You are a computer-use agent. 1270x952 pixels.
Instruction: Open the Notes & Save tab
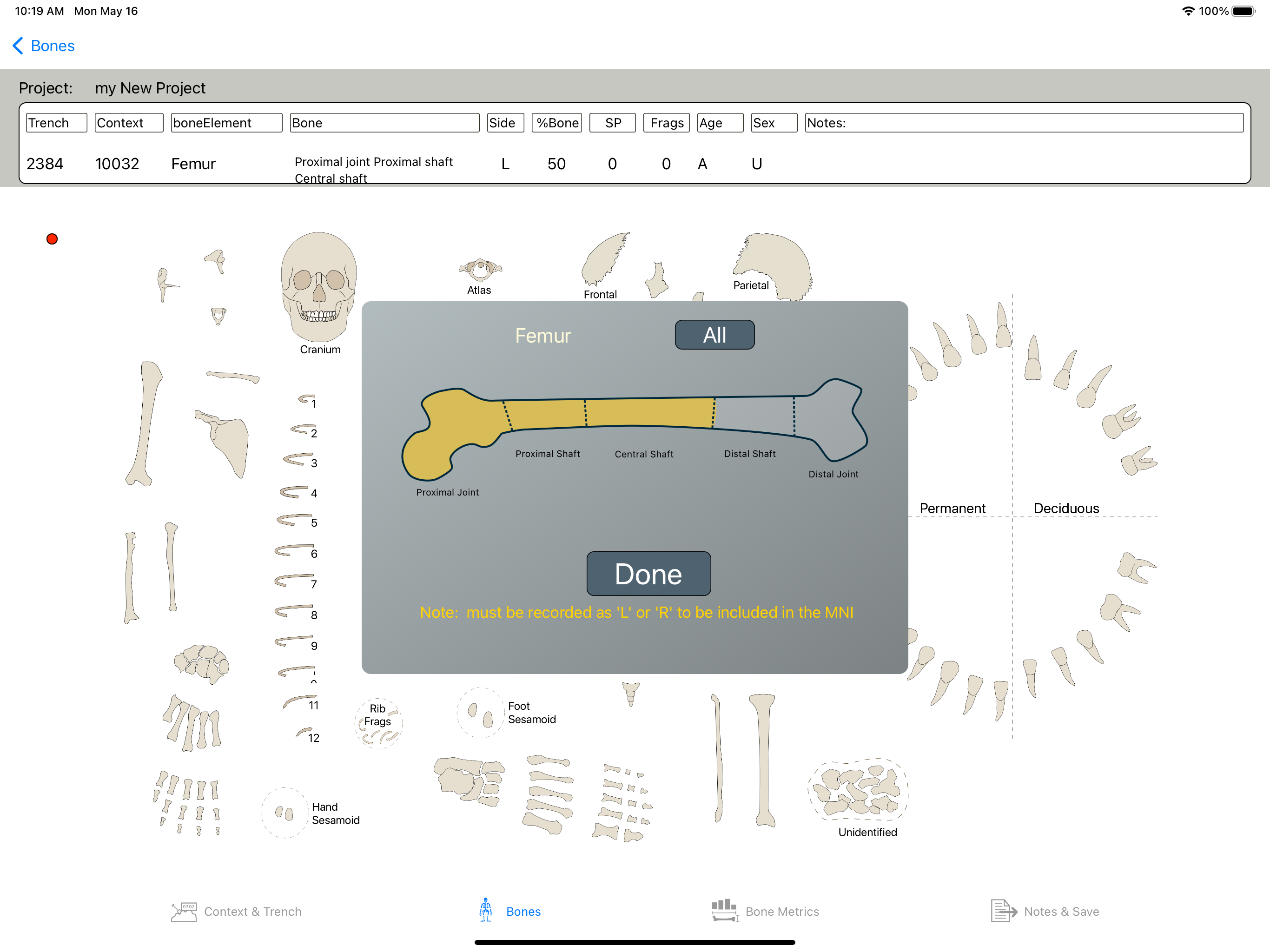tap(1045, 911)
